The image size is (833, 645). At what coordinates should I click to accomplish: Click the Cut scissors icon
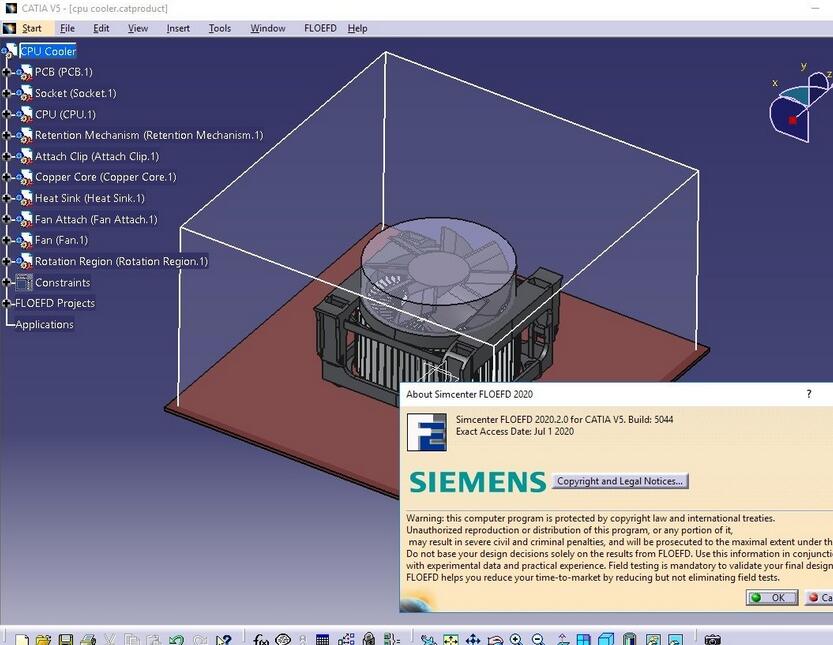[110, 639]
